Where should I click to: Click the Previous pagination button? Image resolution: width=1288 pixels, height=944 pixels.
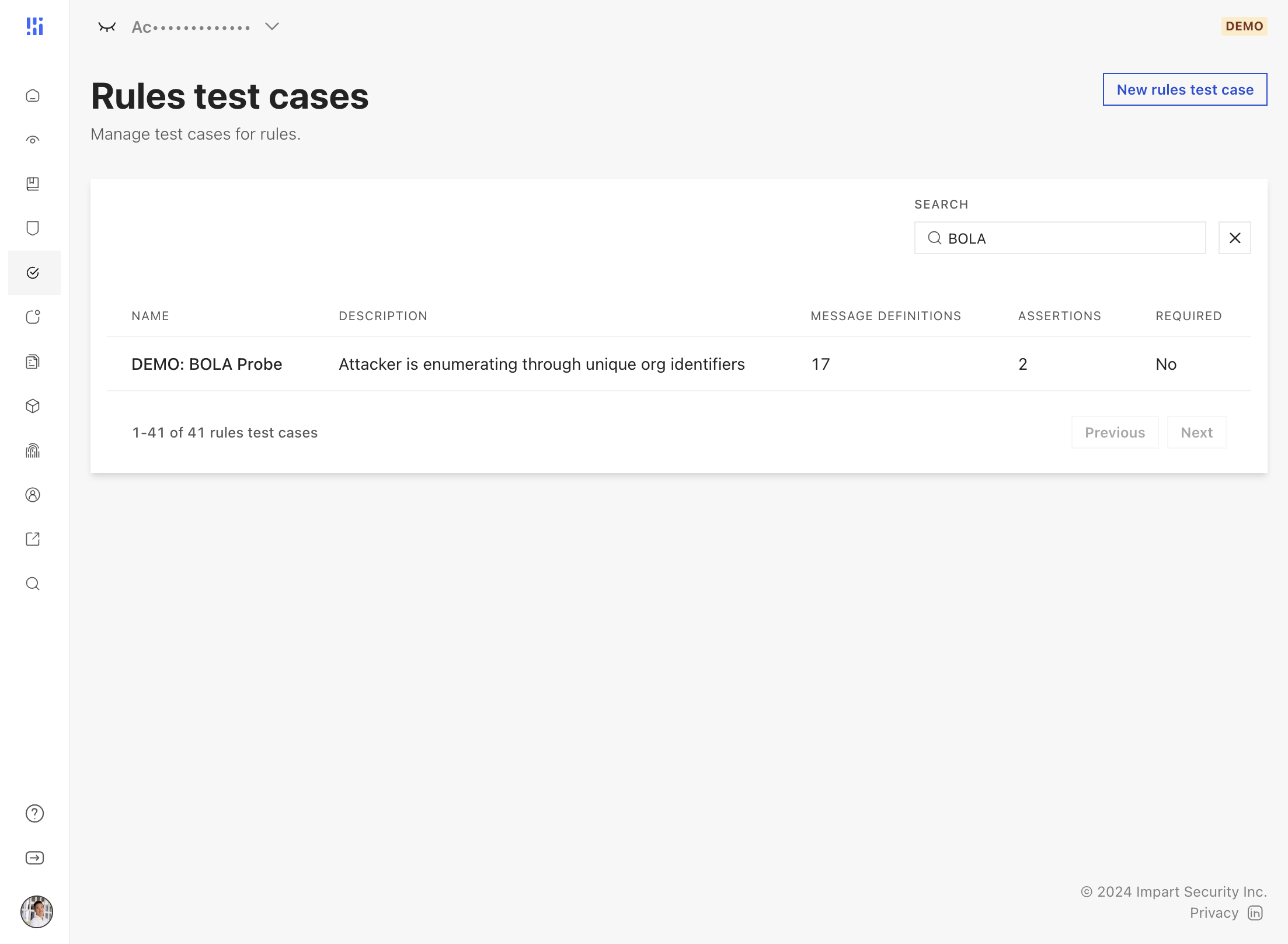coord(1115,432)
